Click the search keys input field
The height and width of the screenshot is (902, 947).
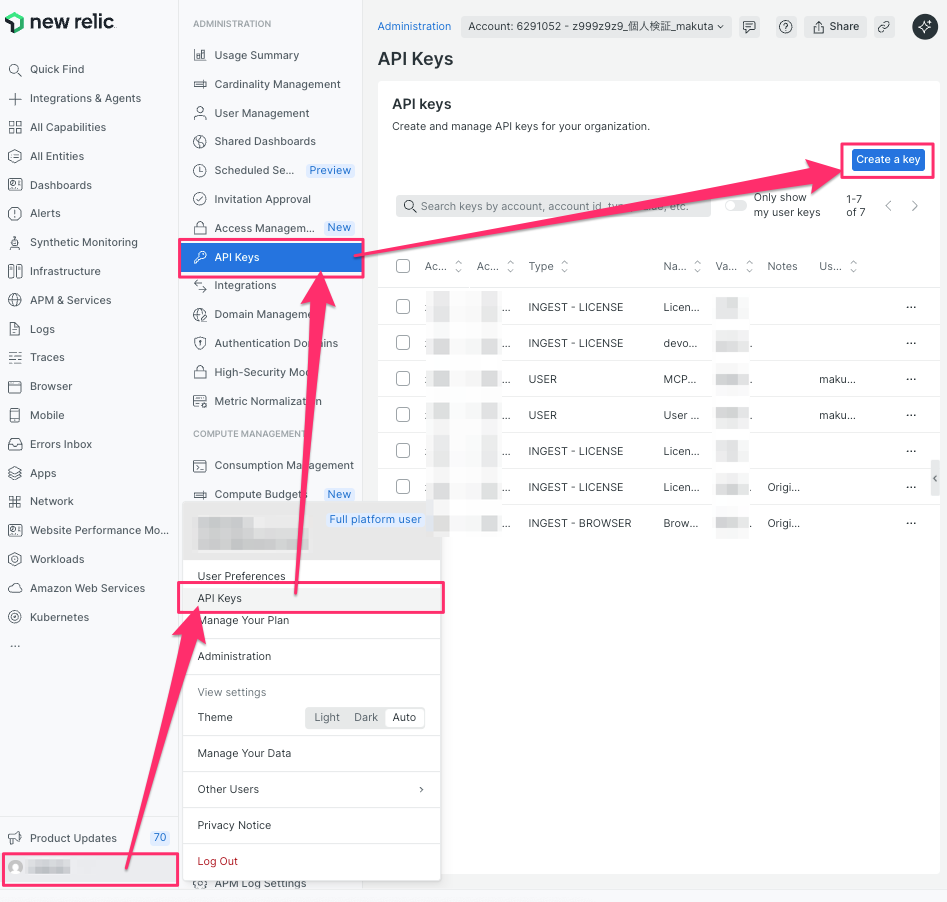553,206
